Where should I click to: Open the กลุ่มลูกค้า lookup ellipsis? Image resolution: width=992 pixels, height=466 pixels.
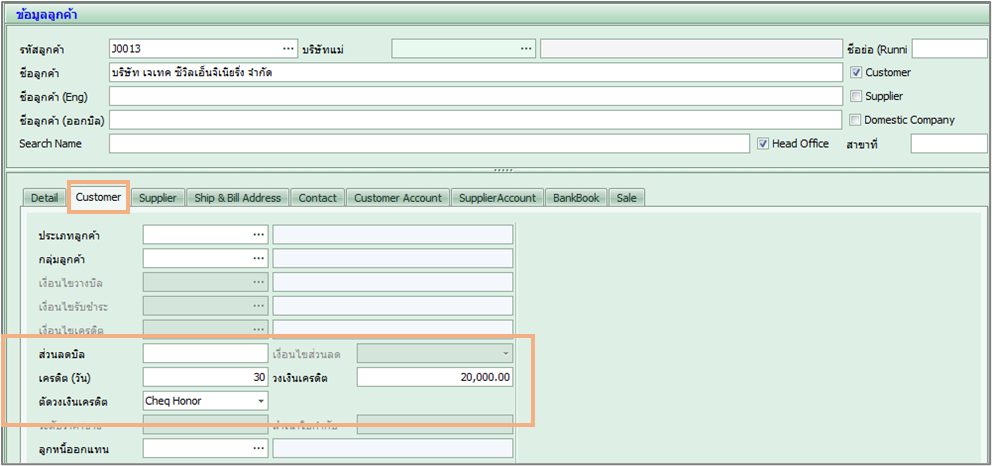pos(259,258)
